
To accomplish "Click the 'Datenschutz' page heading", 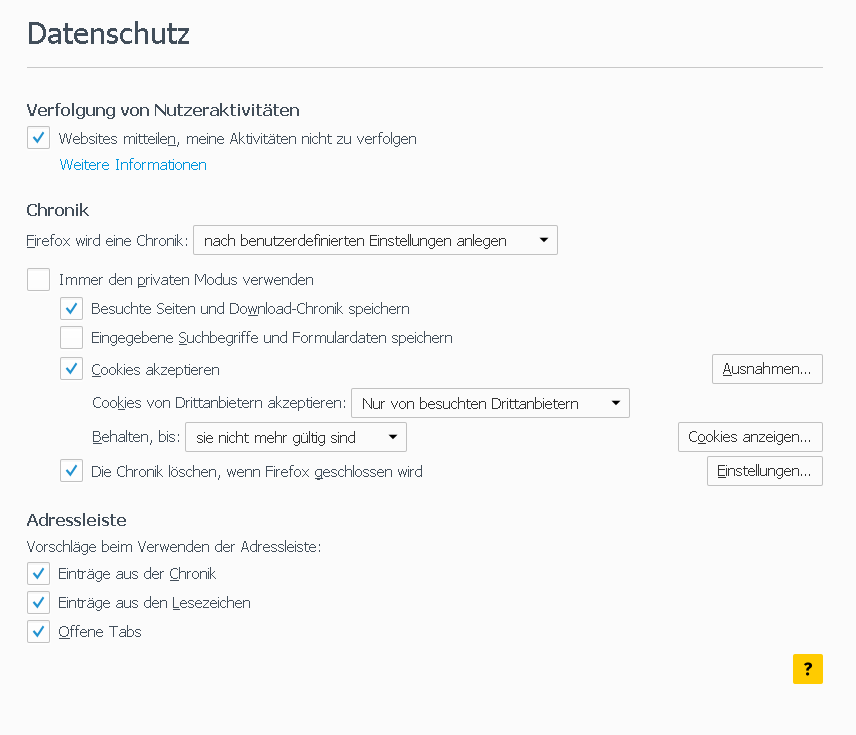I will (108, 33).
